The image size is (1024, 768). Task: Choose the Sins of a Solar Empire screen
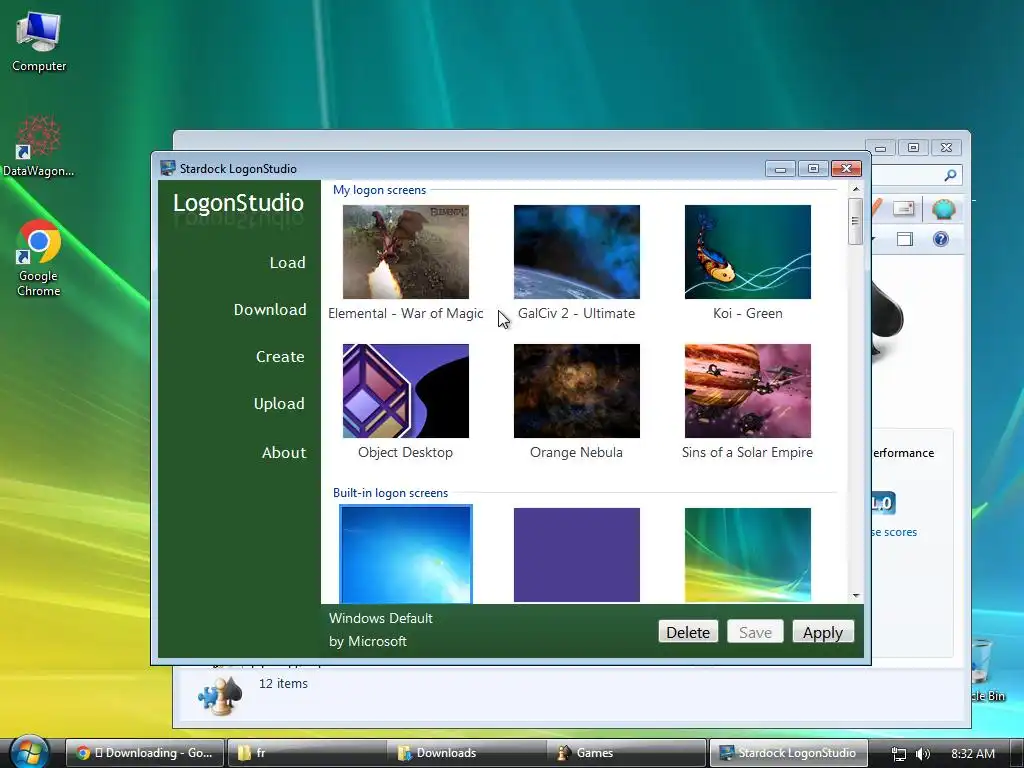click(x=748, y=391)
